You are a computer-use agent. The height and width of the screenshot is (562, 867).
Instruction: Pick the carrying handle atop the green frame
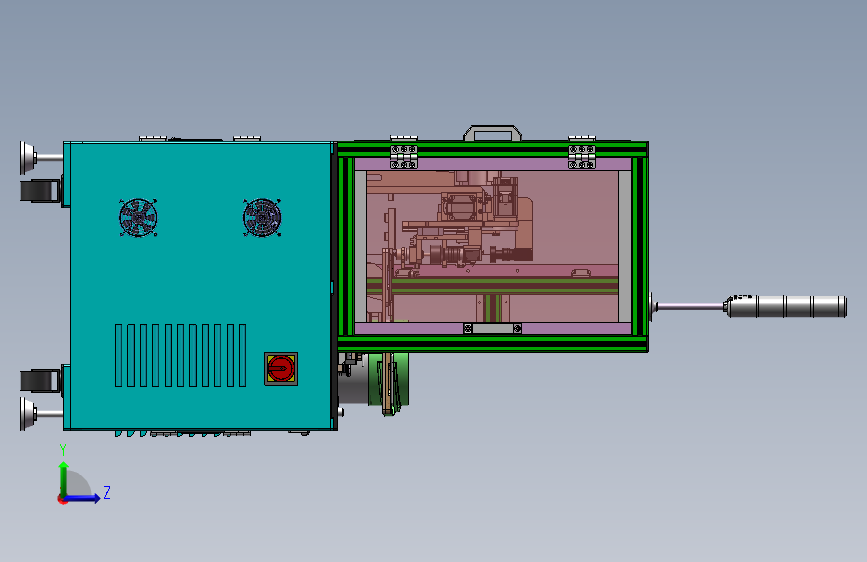point(492,133)
